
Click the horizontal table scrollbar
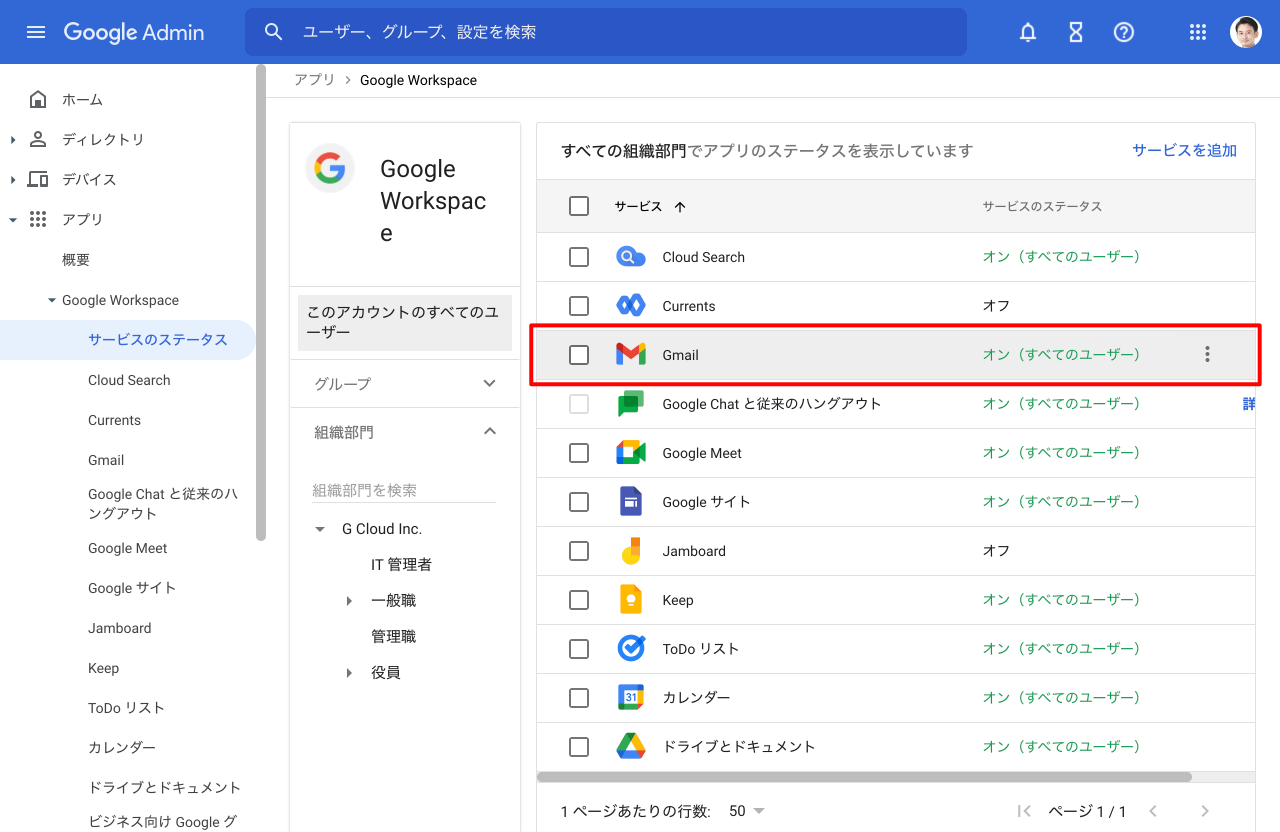click(864, 776)
